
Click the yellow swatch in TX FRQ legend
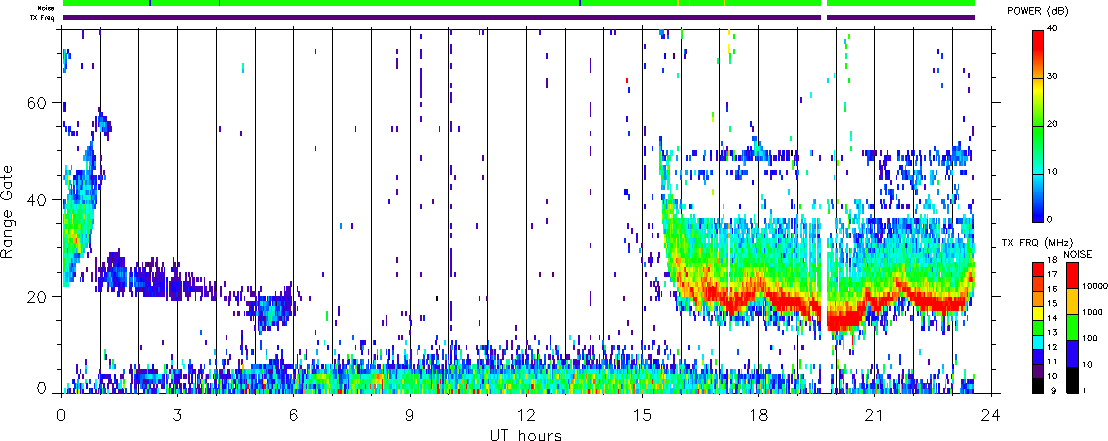[1038, 313]
